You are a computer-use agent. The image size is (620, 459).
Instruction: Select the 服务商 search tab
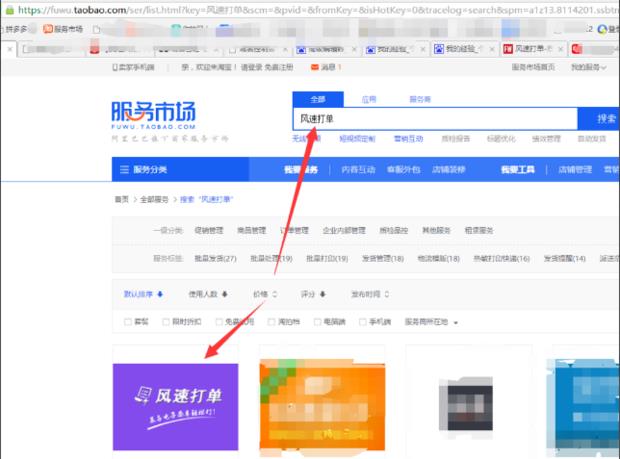[420, 100]
